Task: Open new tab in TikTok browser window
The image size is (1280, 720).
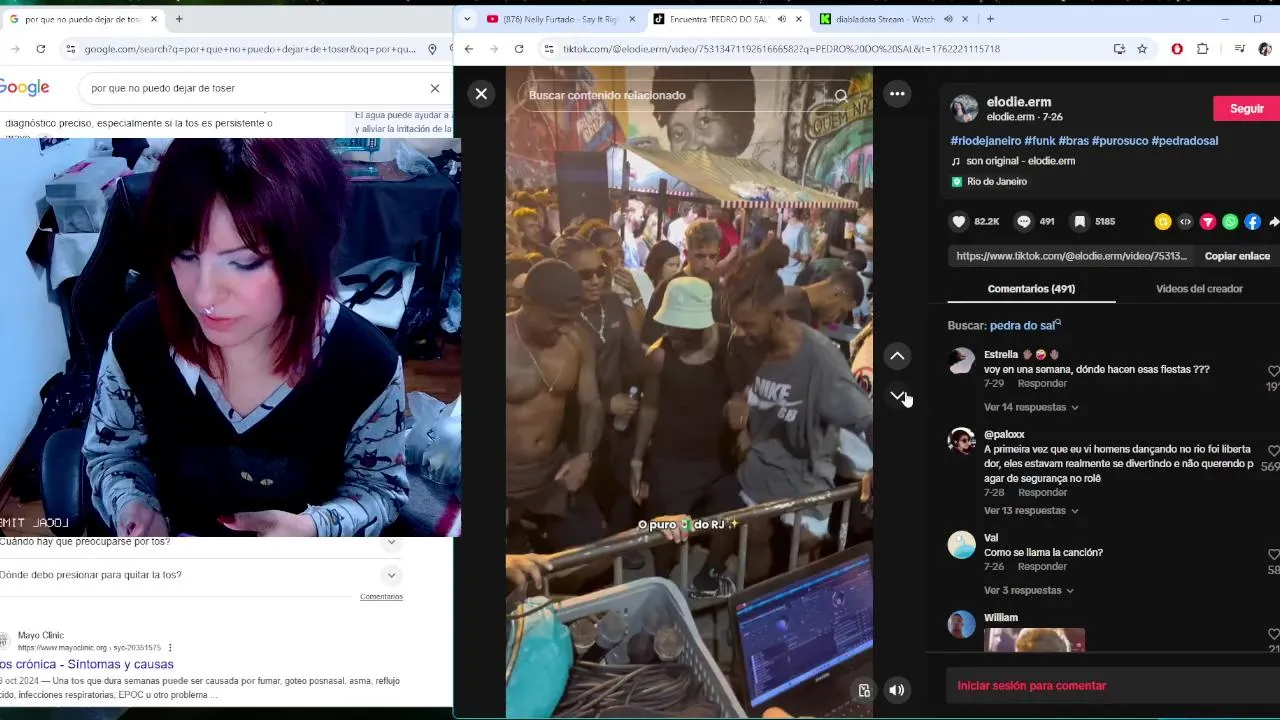Action: pyautogui.click(x=990, y=19)
